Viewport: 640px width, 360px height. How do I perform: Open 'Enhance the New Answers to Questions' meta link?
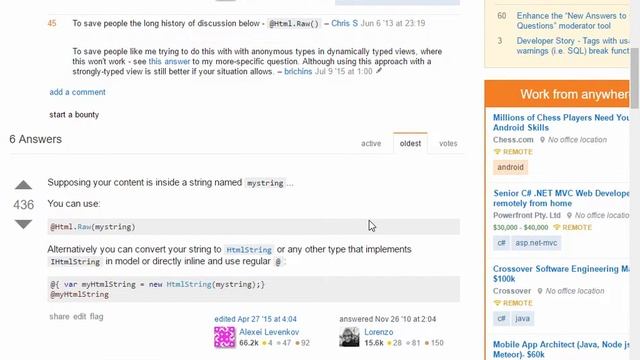pos(572,20)
